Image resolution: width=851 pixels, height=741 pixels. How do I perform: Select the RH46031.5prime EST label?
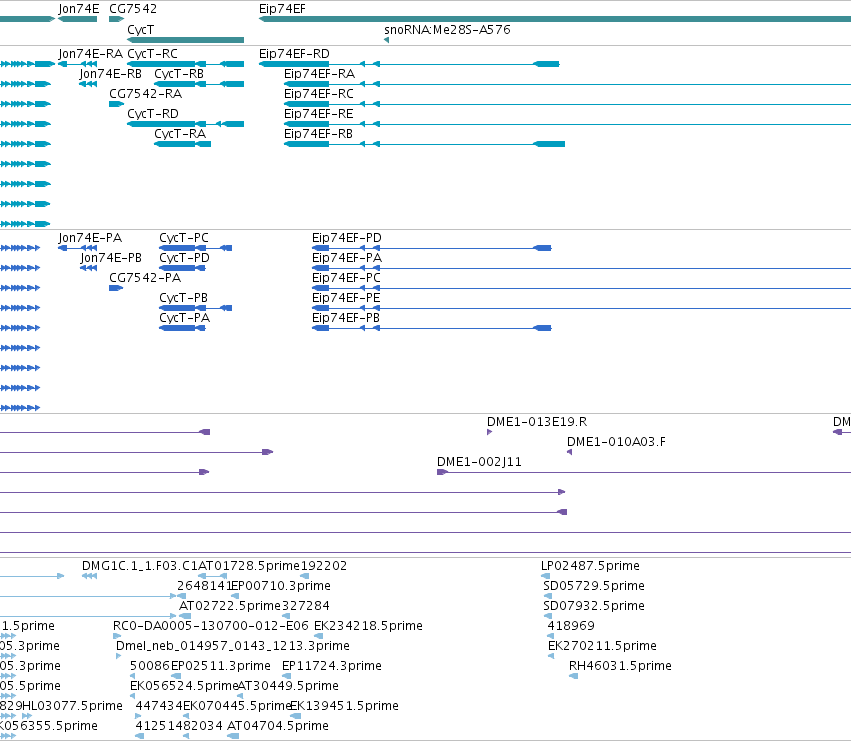click(x=620, y=666)
